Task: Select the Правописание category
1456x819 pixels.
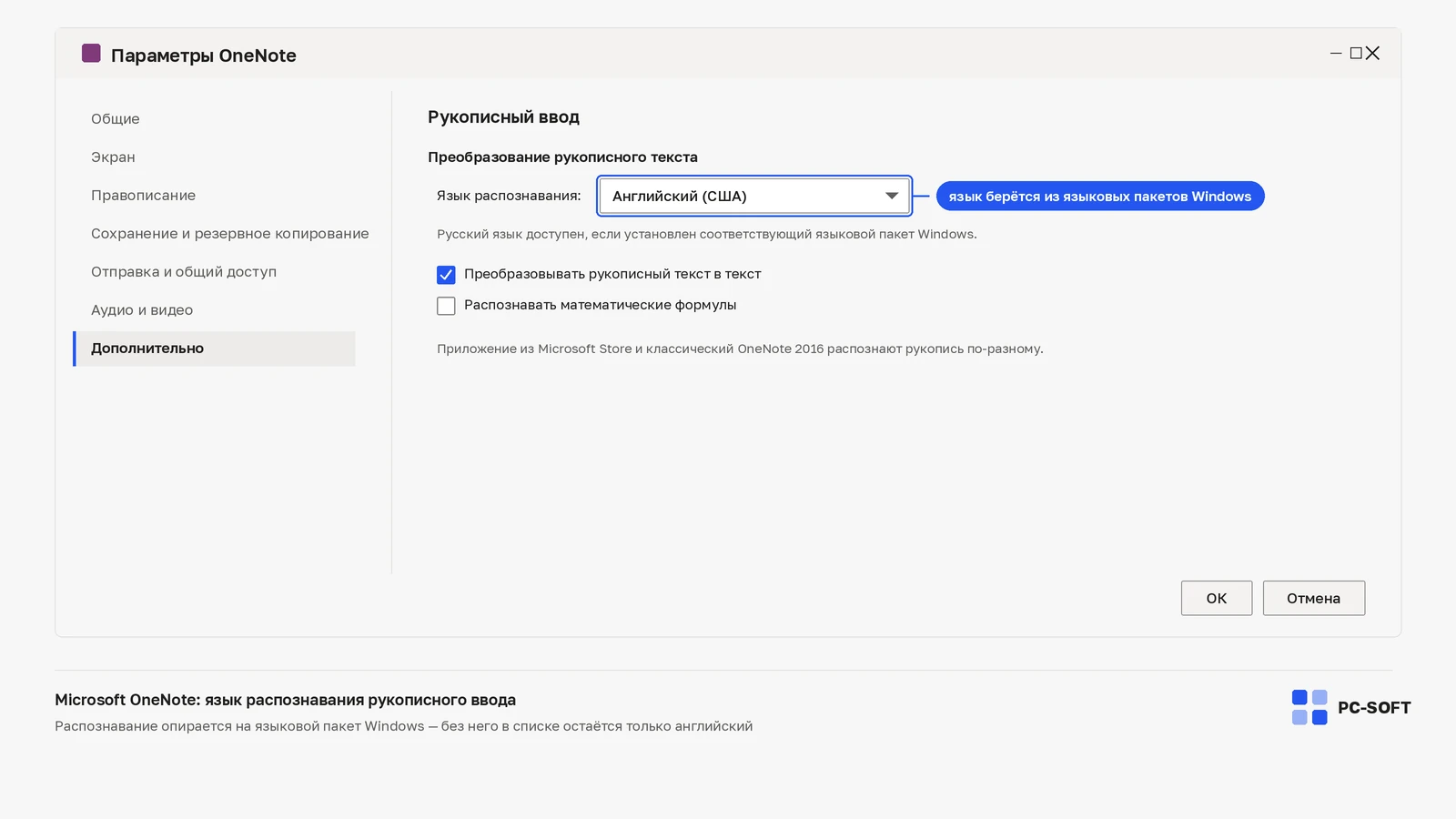Action: click(x=143, y=196)
